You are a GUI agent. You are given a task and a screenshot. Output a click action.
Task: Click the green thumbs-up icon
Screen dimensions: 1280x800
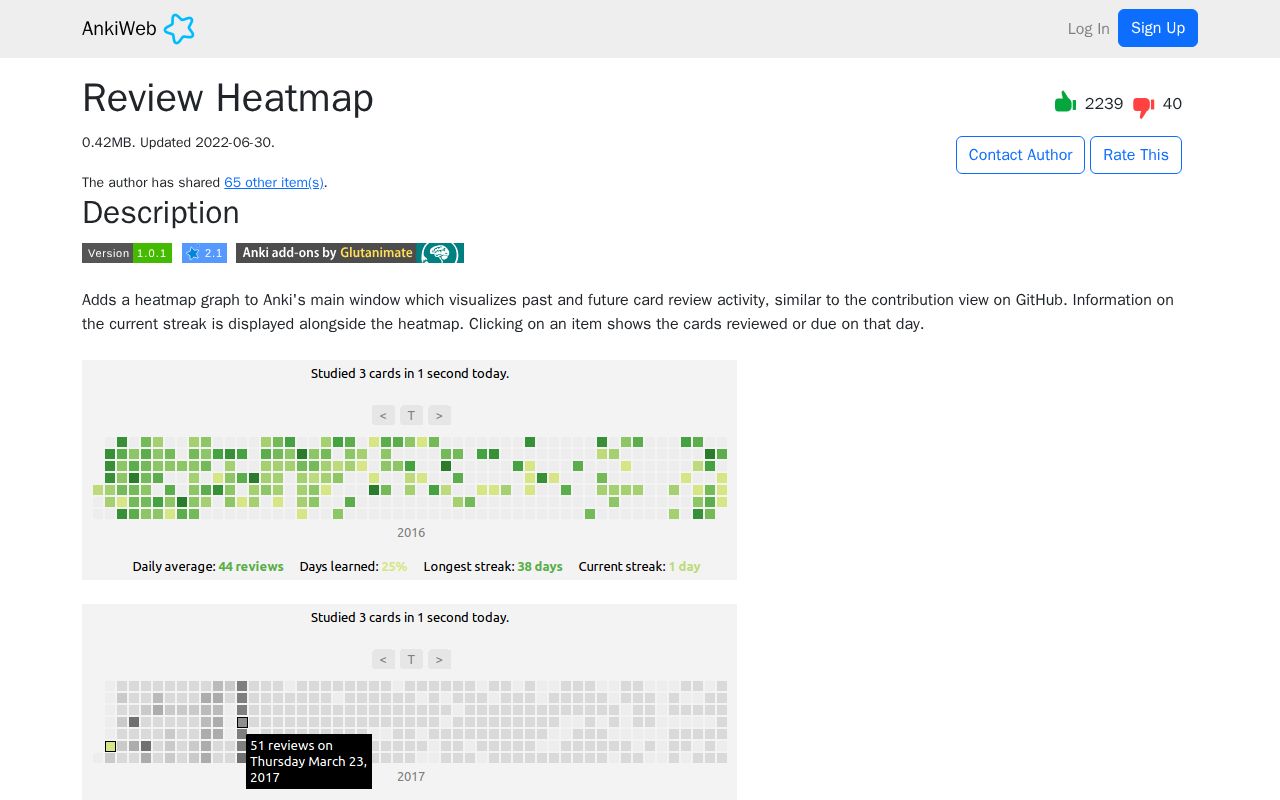pos(1065,102)
